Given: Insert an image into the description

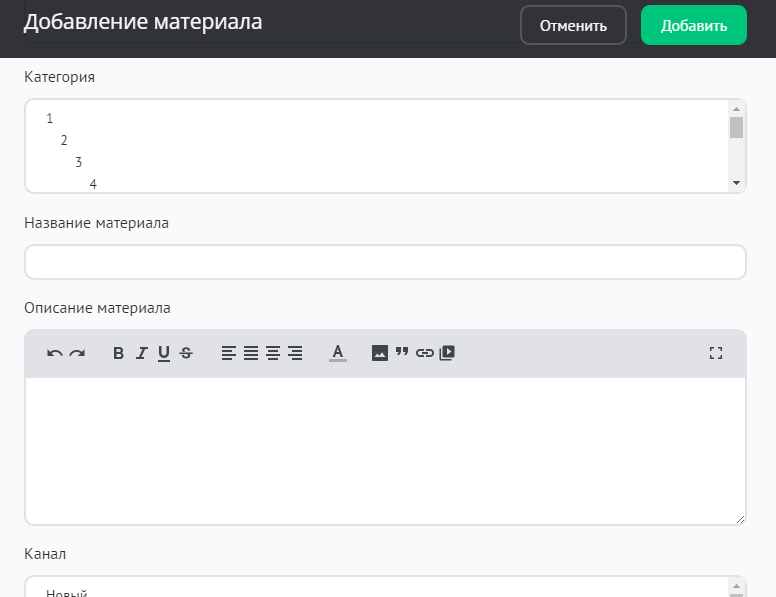Looking at the screenshot, I should coord(380,353).
